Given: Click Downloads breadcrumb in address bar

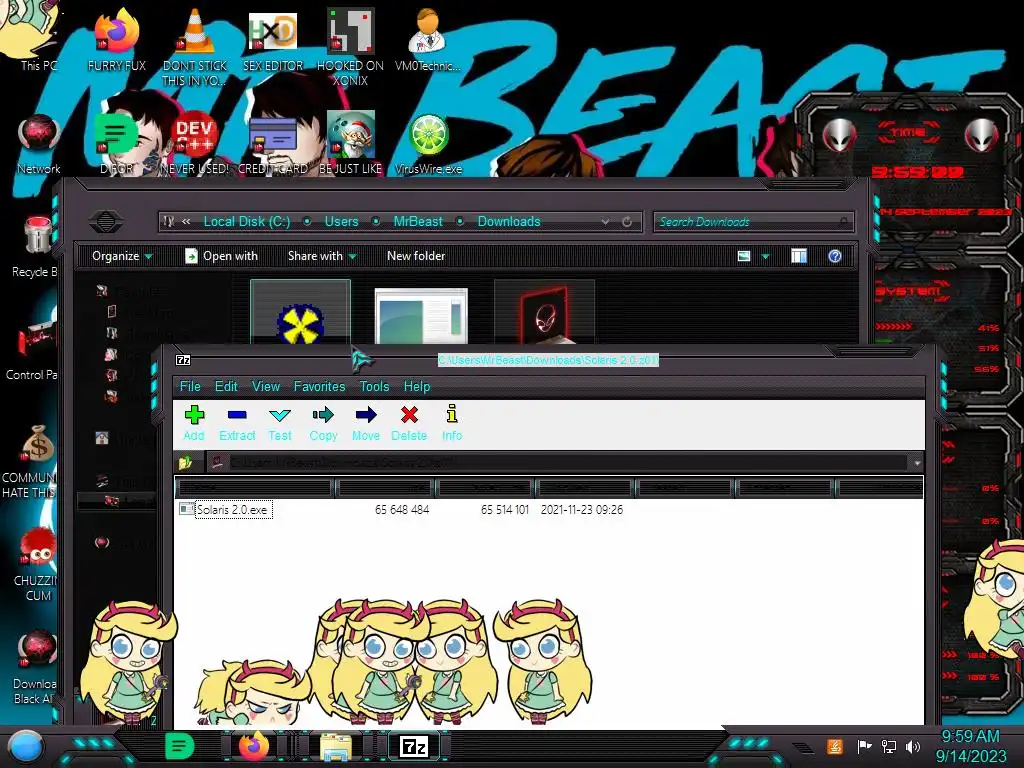Looking at the screenshot, I should 509,221.
